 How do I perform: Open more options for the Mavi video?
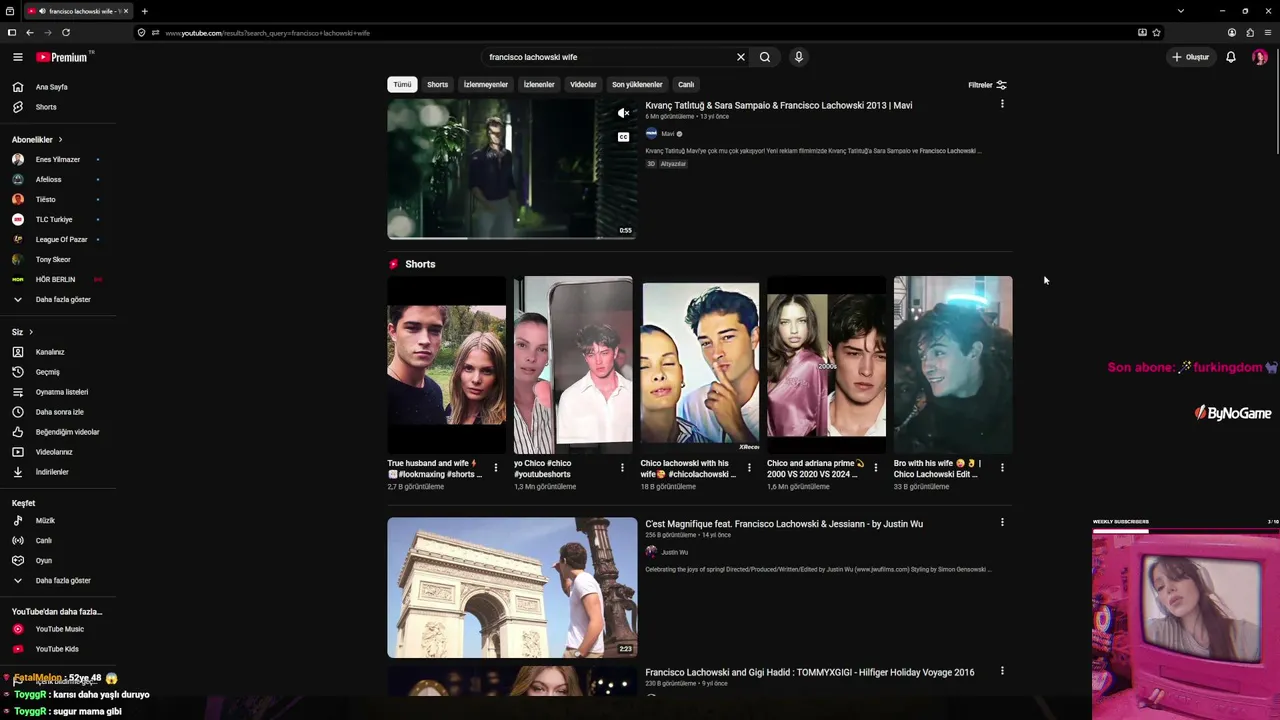point(1002,104)
